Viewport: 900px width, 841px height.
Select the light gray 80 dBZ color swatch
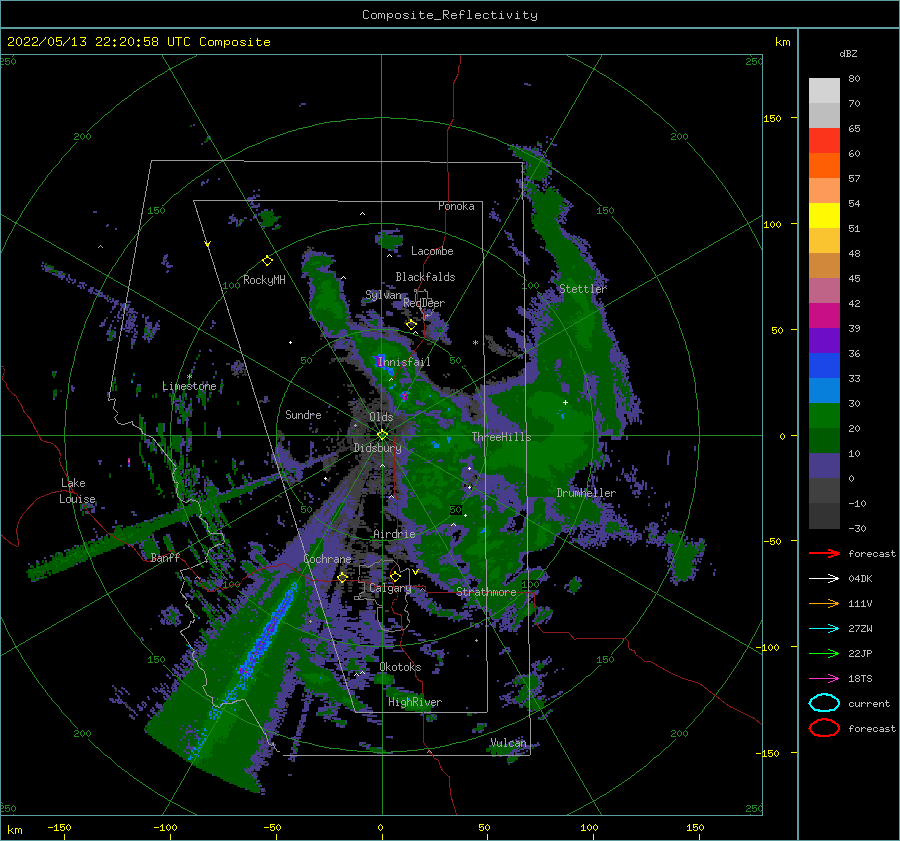824,91
